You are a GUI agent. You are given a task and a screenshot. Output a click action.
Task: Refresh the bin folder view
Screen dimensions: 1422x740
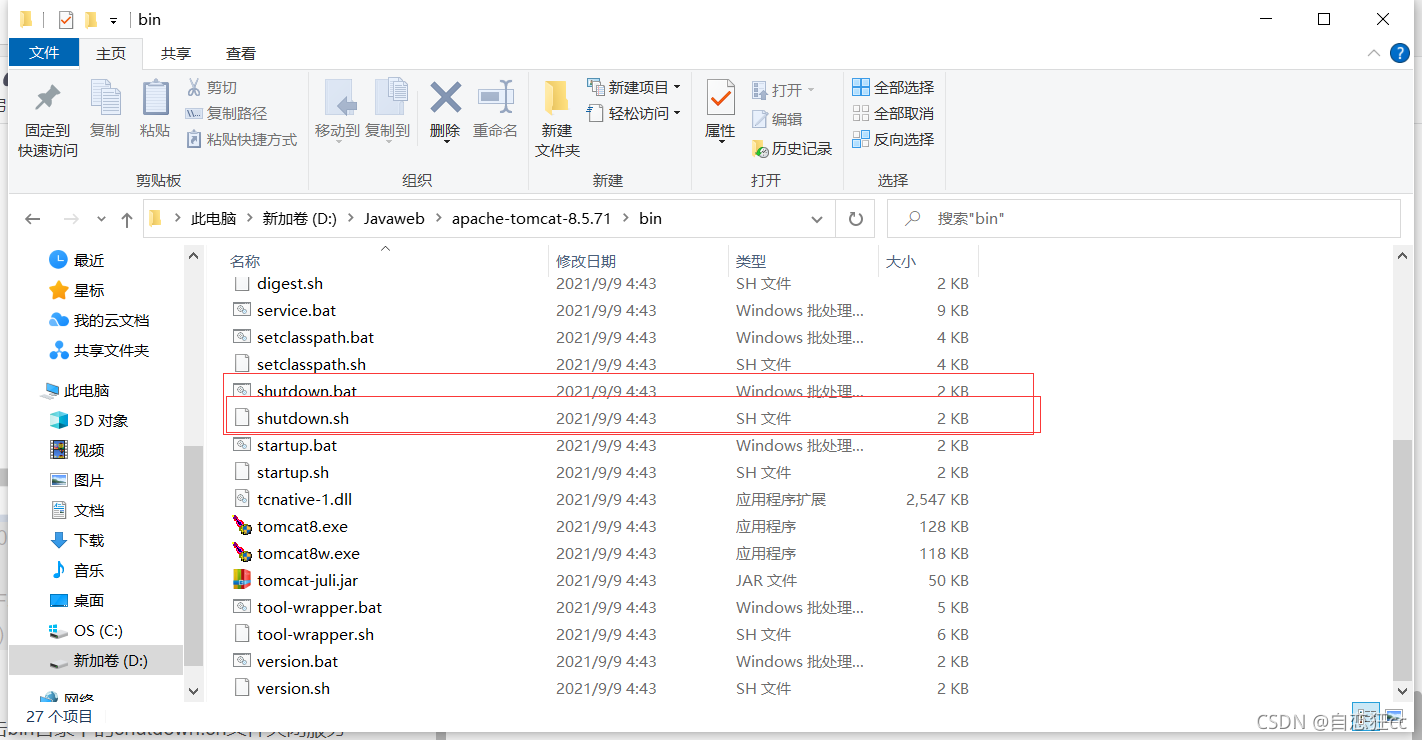855,218
